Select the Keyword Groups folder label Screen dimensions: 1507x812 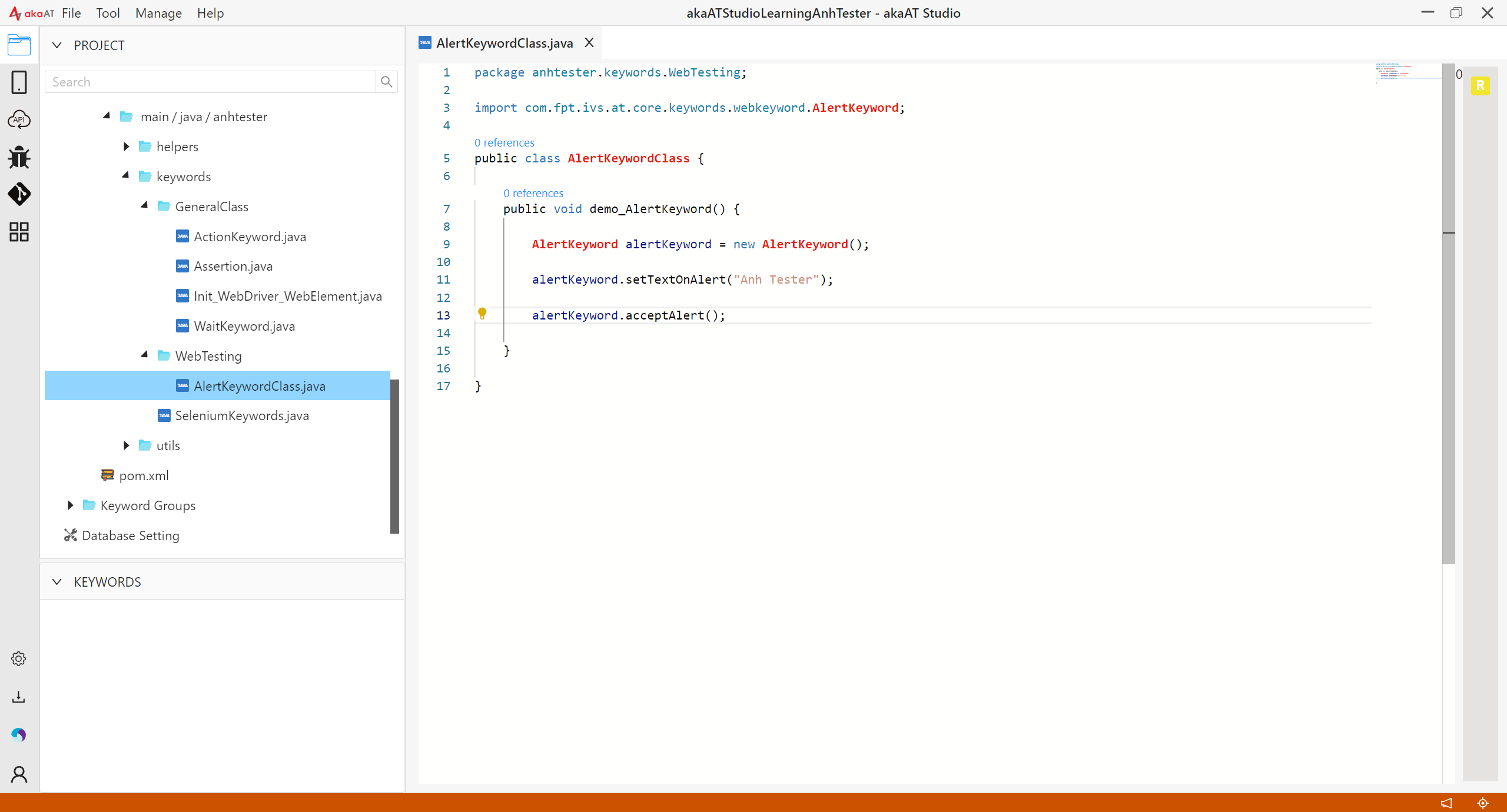pyautogui.click(x=148, y=506)
